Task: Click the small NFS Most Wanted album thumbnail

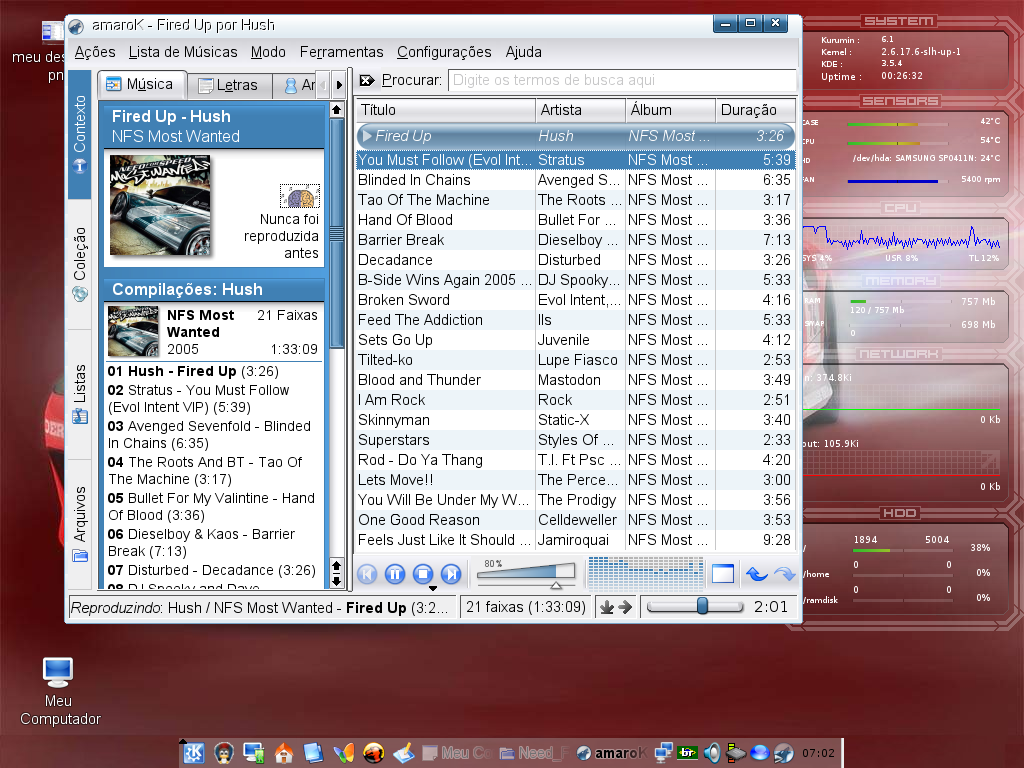Action: point(133,331)
